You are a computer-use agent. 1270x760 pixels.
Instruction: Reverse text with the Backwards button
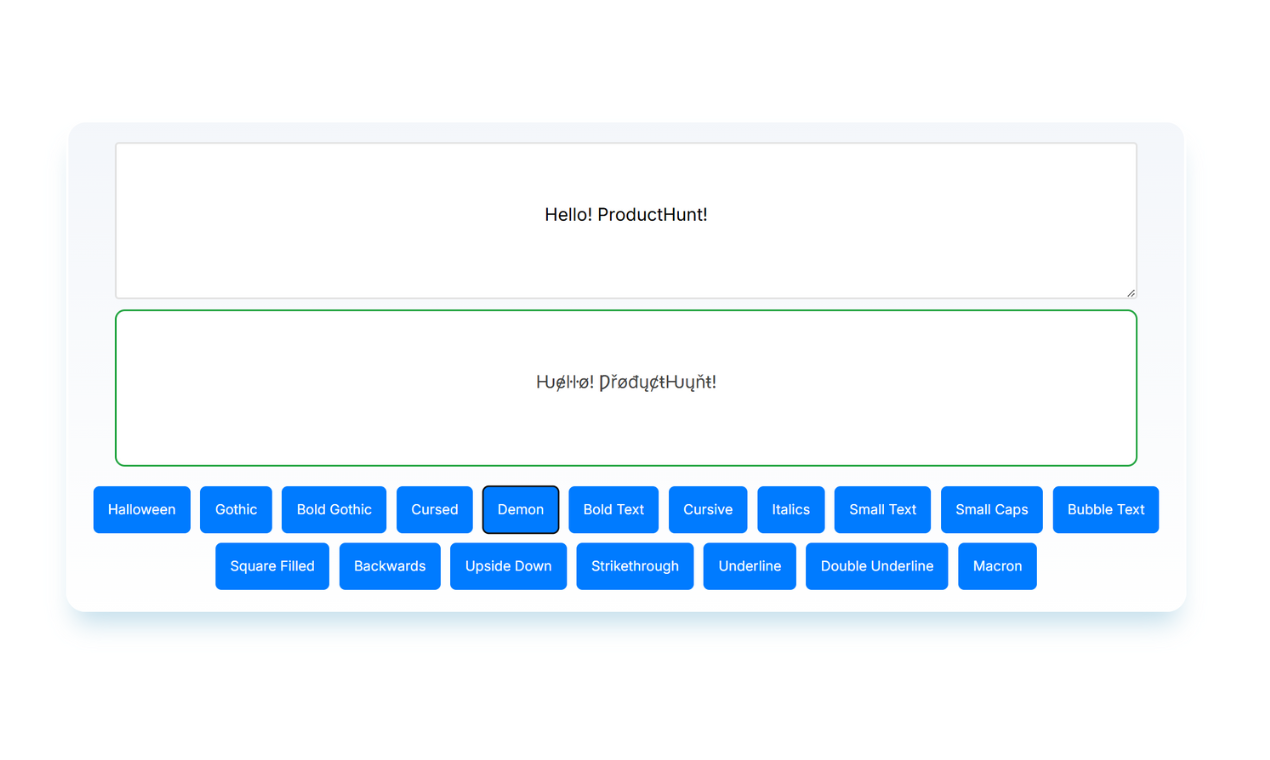coord(390,566)
